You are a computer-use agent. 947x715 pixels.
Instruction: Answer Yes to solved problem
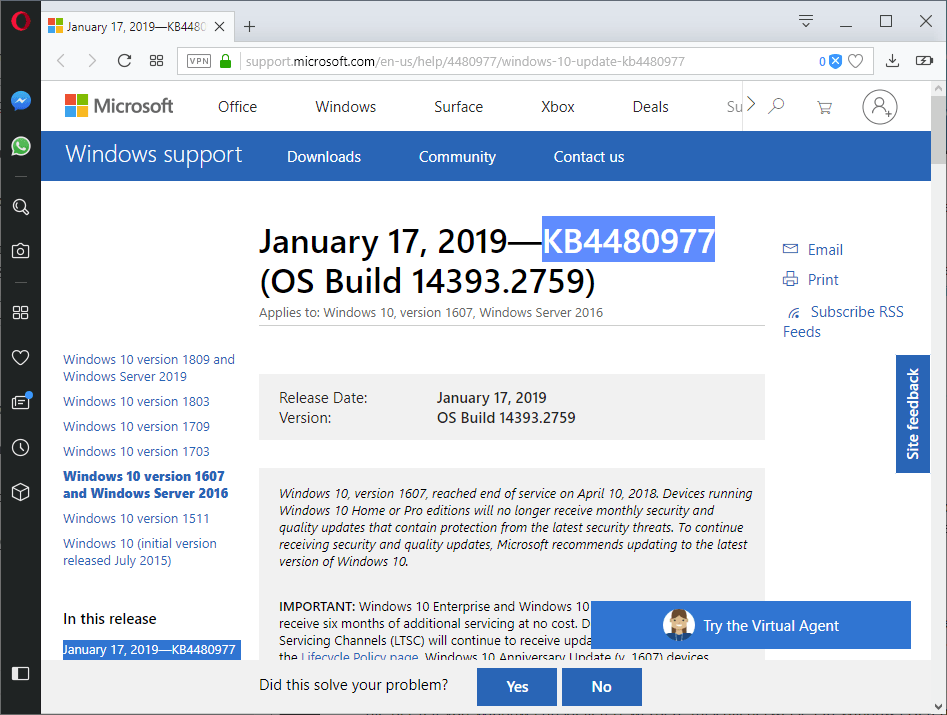(517, 687)
